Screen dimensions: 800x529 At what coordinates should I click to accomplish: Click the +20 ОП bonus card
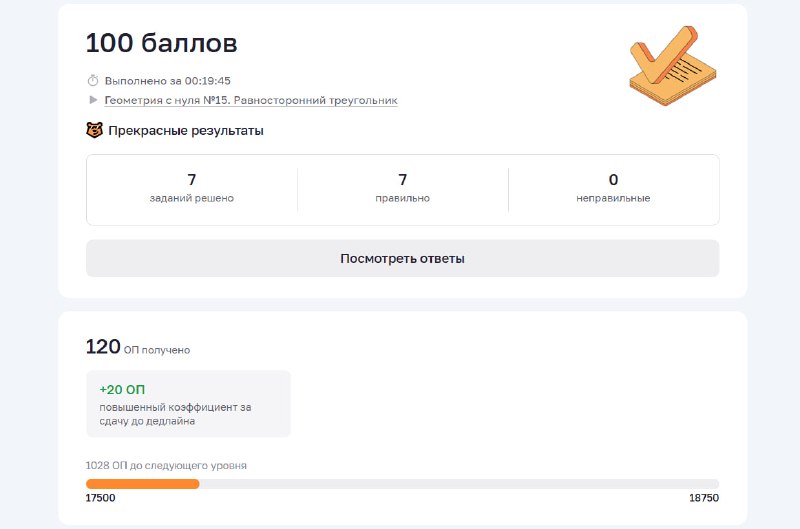tap(188, 404)
